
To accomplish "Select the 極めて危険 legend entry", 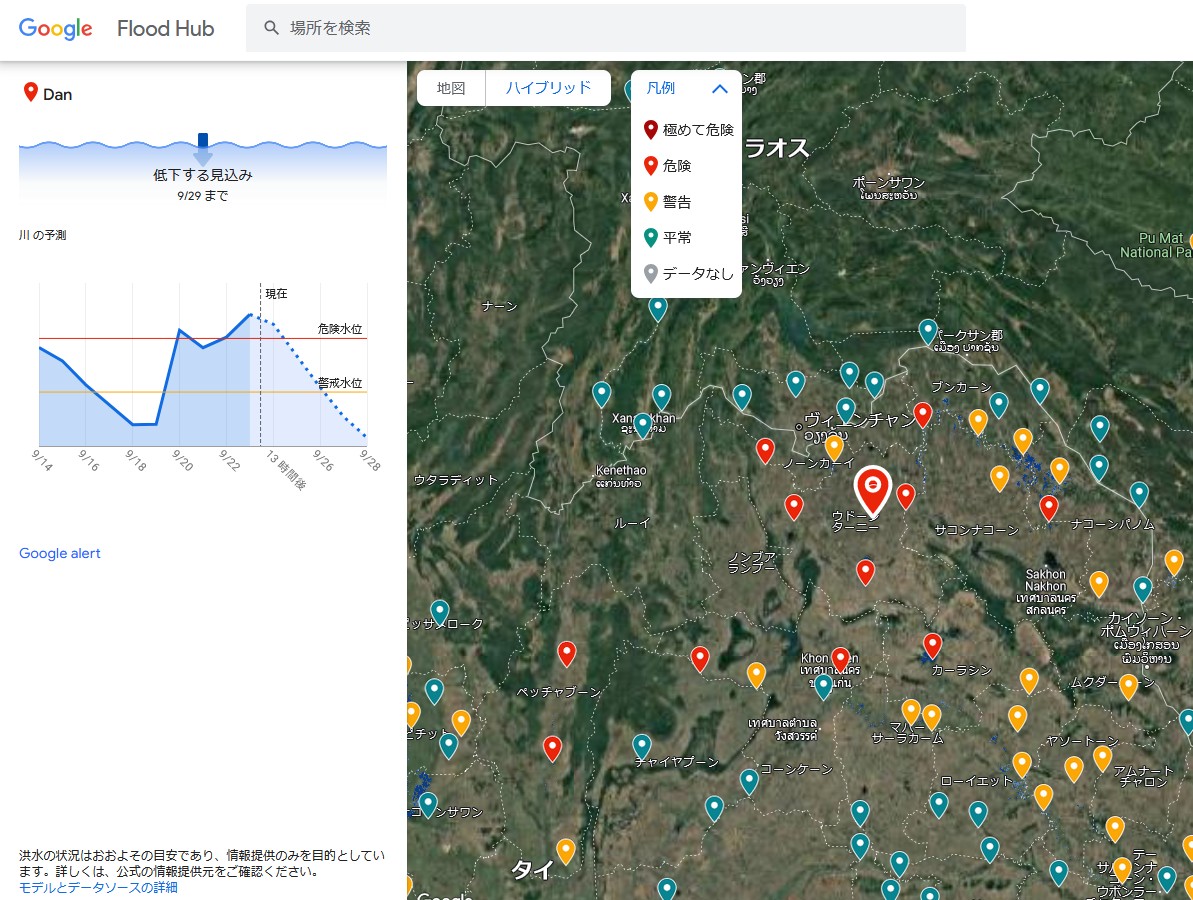I will click(x=688, y=130).
